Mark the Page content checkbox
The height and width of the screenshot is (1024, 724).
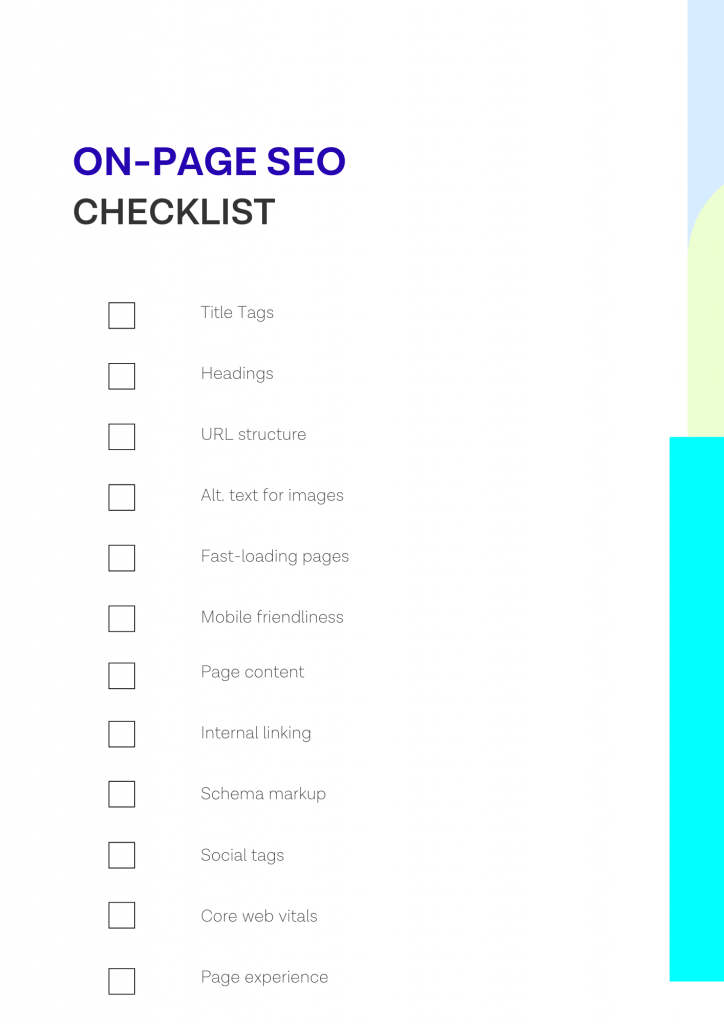121,675
